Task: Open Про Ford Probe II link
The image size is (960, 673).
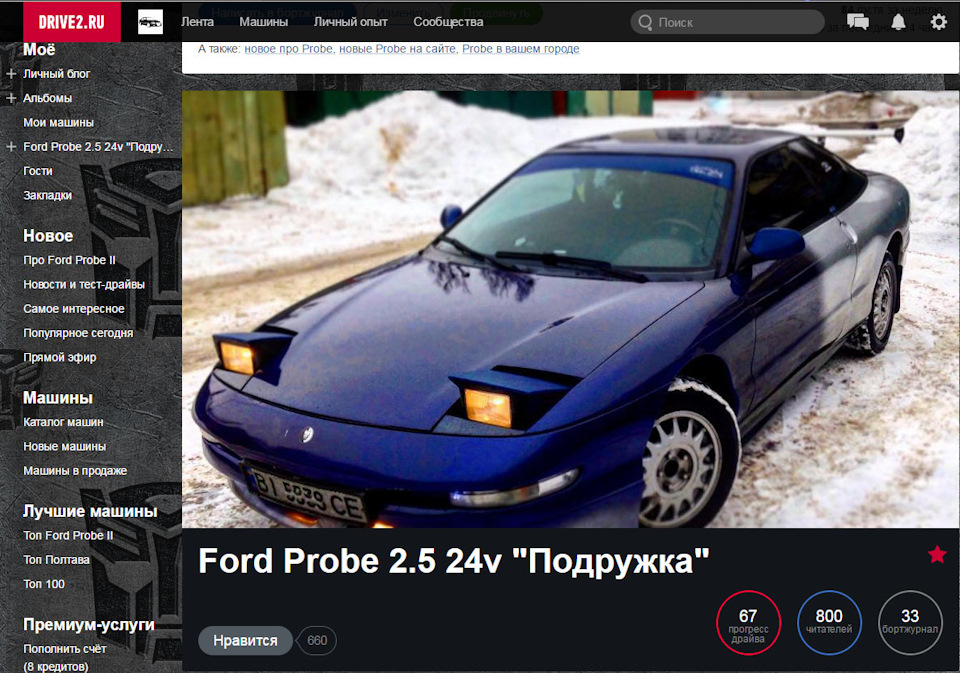Action: point(69,260)
